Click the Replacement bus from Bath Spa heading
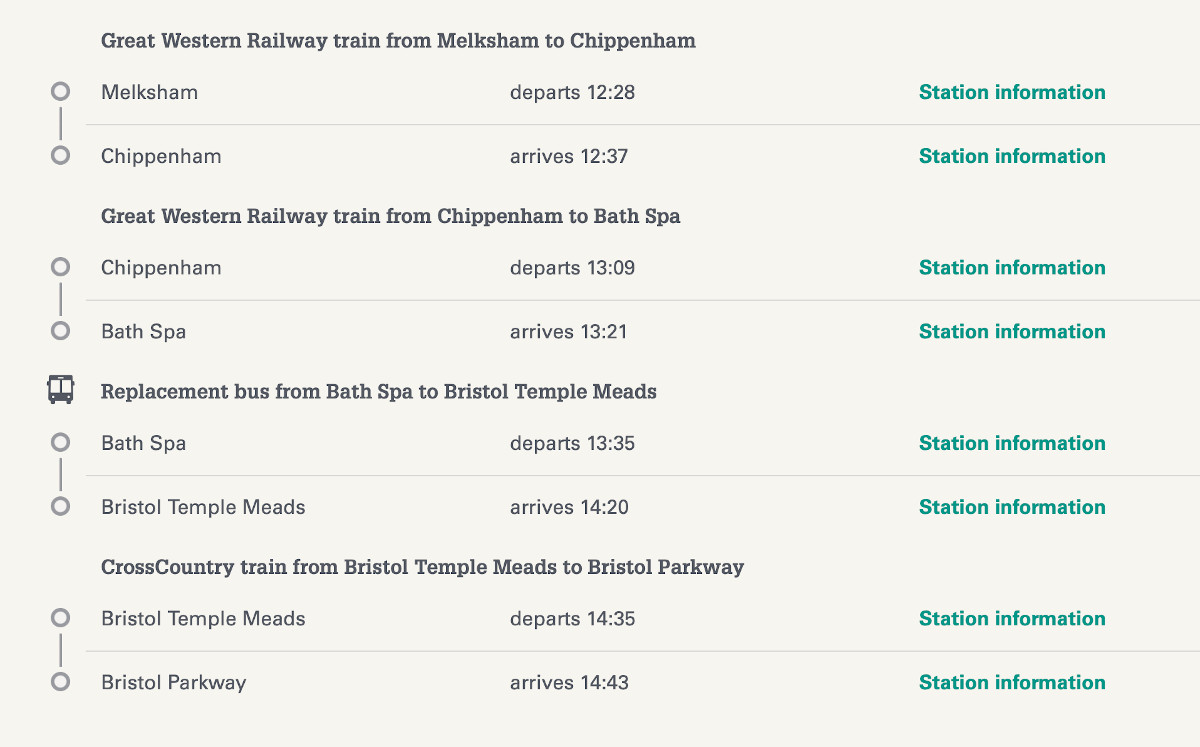 click(x=379, y=391)
